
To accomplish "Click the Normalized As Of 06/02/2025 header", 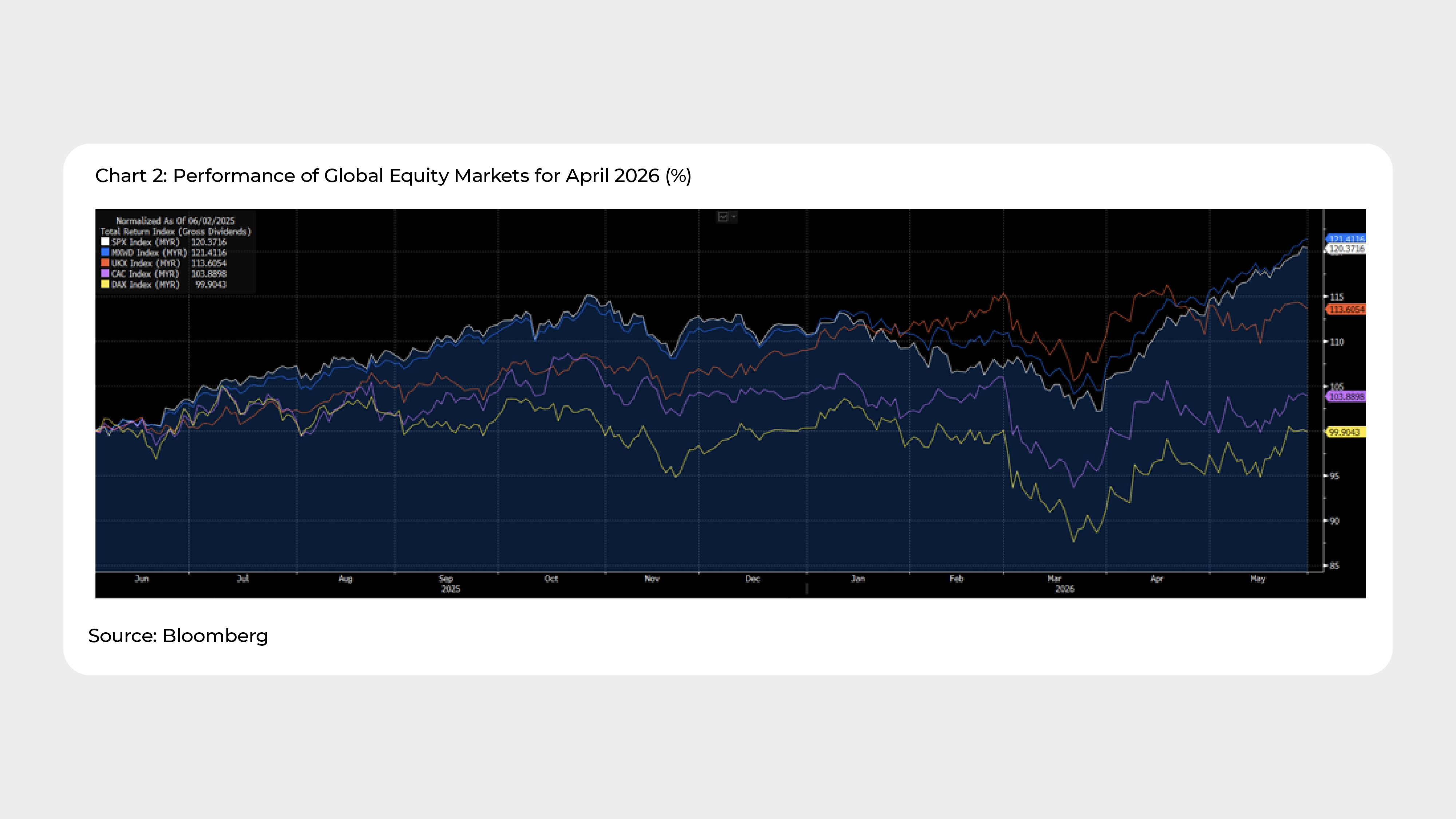I will pyautogui.click(x=175, y=221).
